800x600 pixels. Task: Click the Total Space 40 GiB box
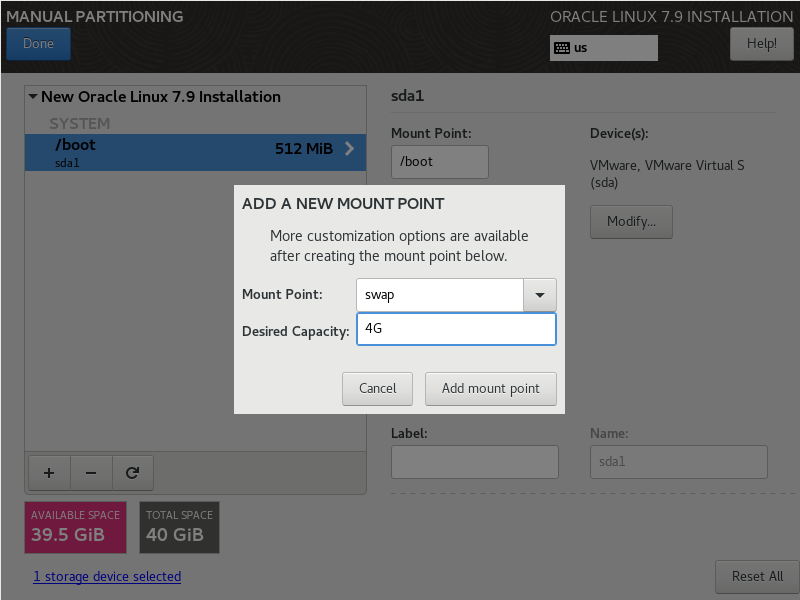(x=180, y=527)
